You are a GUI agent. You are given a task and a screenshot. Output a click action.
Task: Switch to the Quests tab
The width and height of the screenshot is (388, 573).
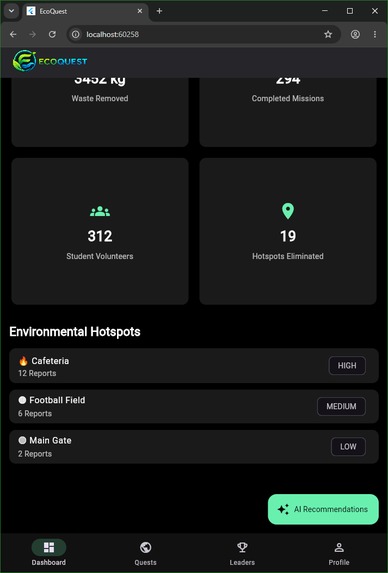click(145, 553)
